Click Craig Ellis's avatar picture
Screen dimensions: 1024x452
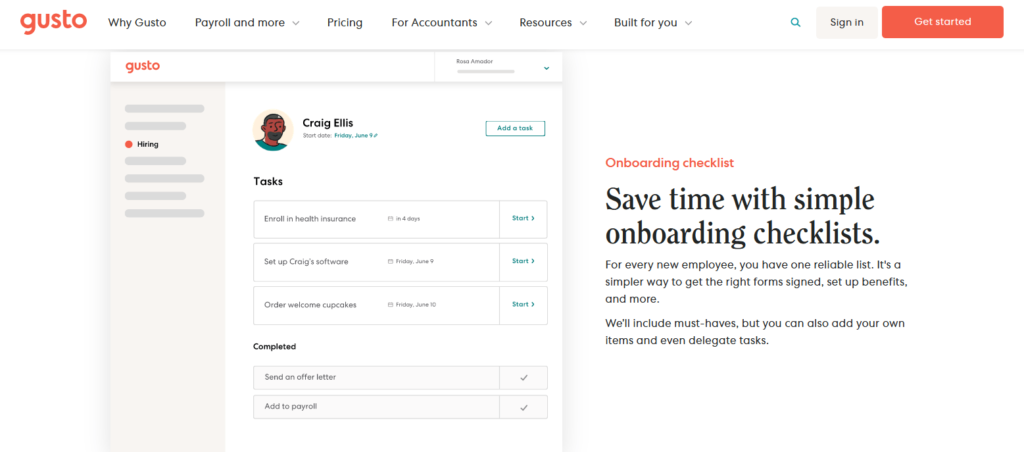click(x=272, y=130)
